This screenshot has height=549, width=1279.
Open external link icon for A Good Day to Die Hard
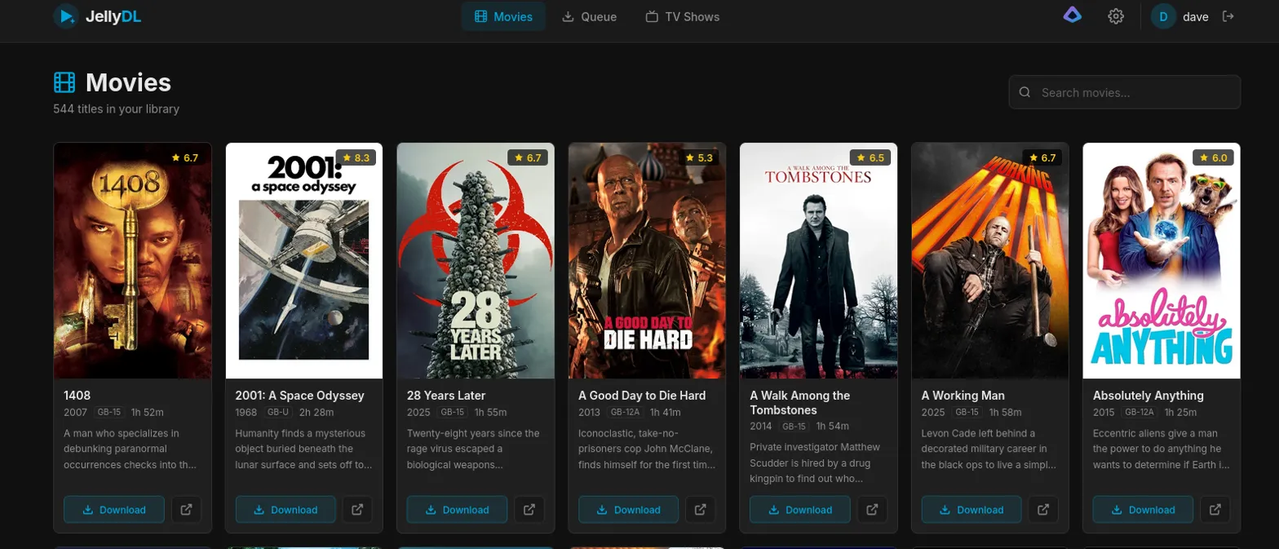coord(700,509)
